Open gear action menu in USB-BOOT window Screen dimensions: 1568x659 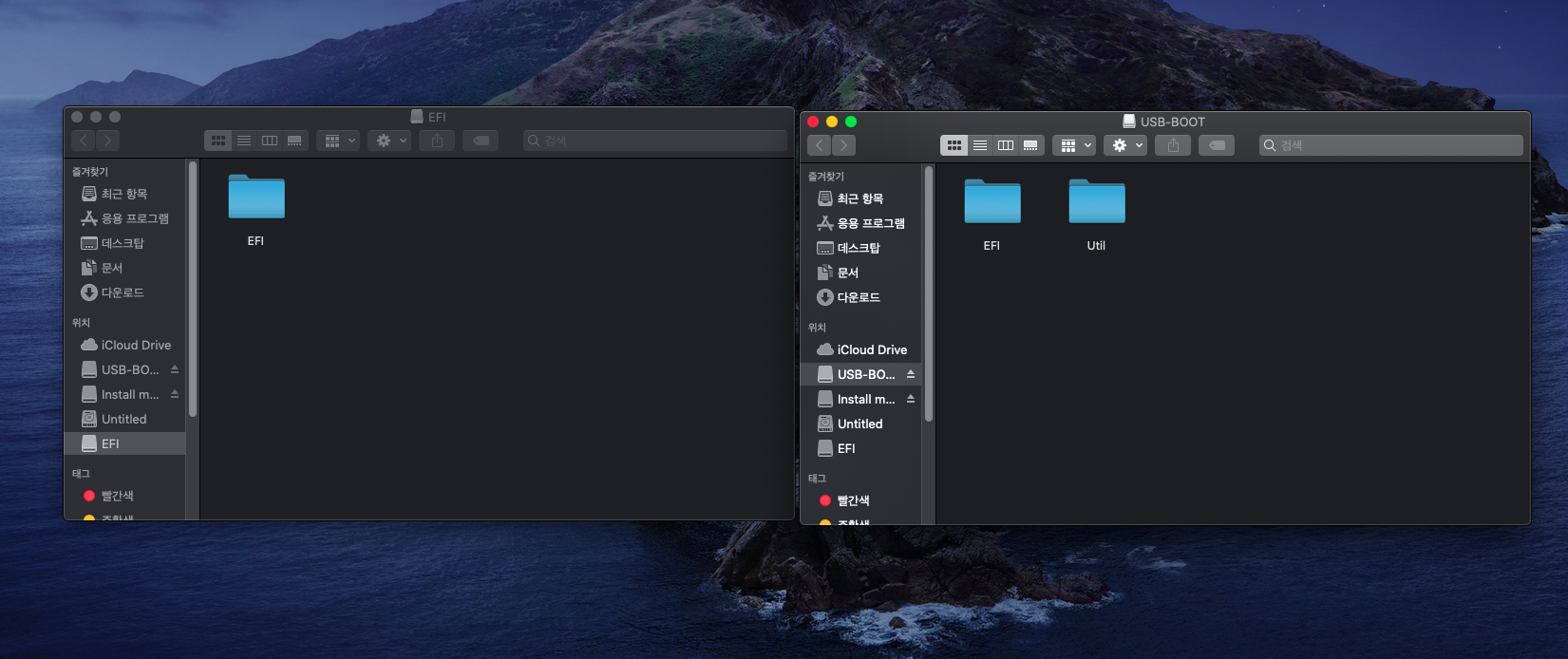(1125, 145)
